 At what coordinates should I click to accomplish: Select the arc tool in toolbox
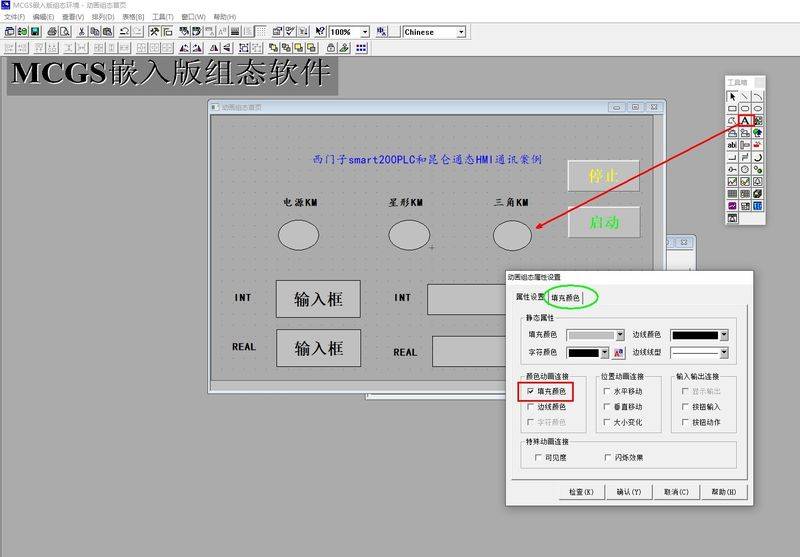(758, 96)
